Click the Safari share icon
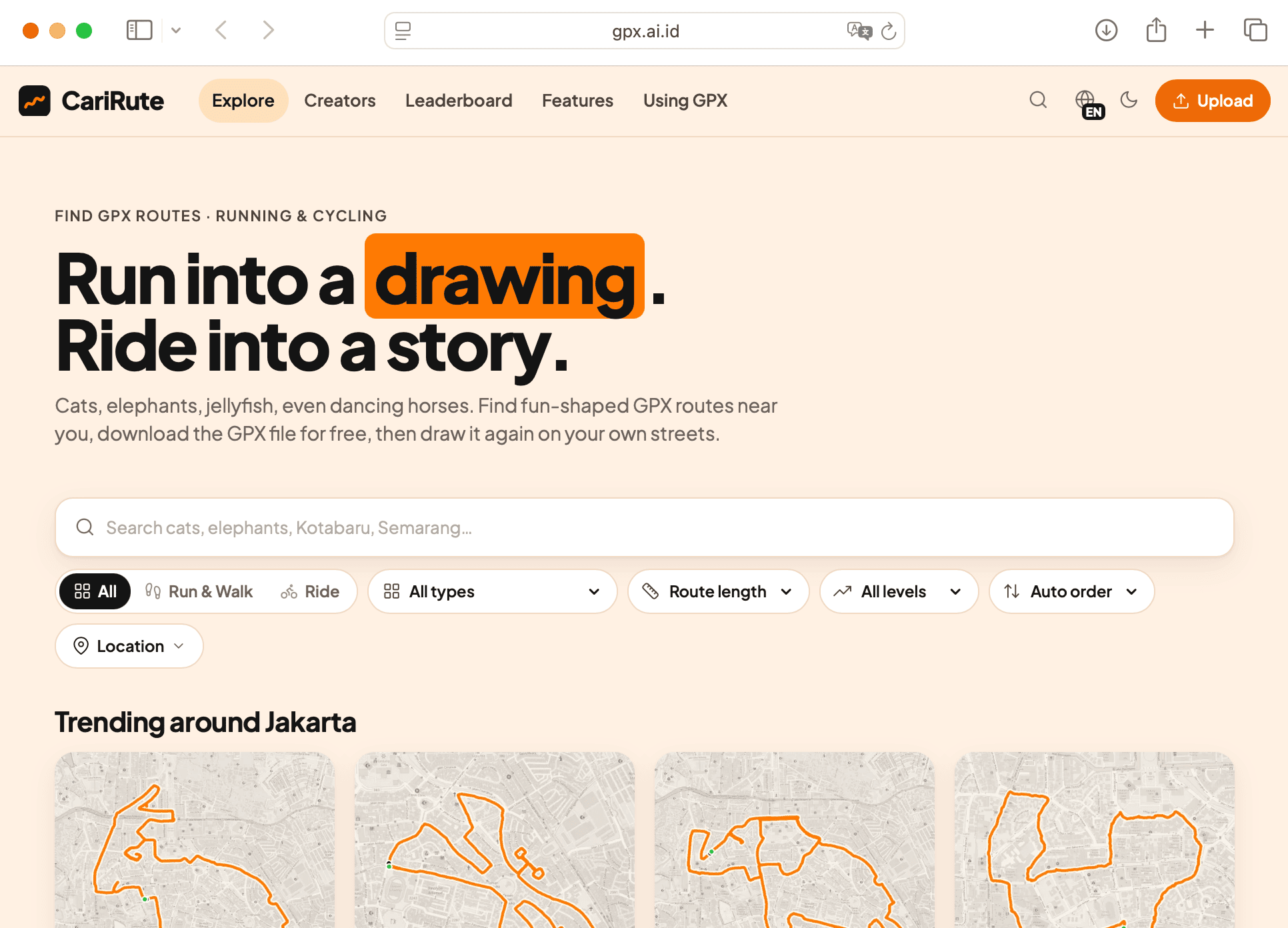This screenshot has height=928, width=1288. pos(1156,30)
